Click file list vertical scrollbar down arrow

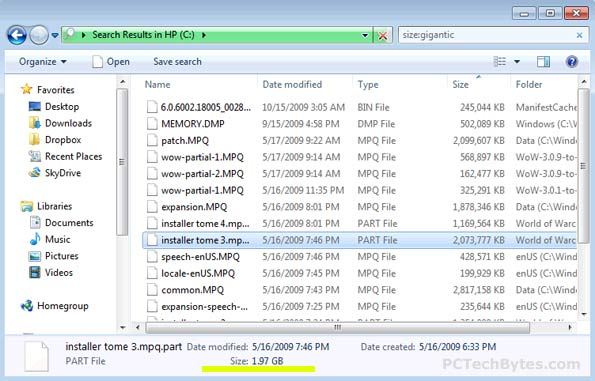pos(584,314)
